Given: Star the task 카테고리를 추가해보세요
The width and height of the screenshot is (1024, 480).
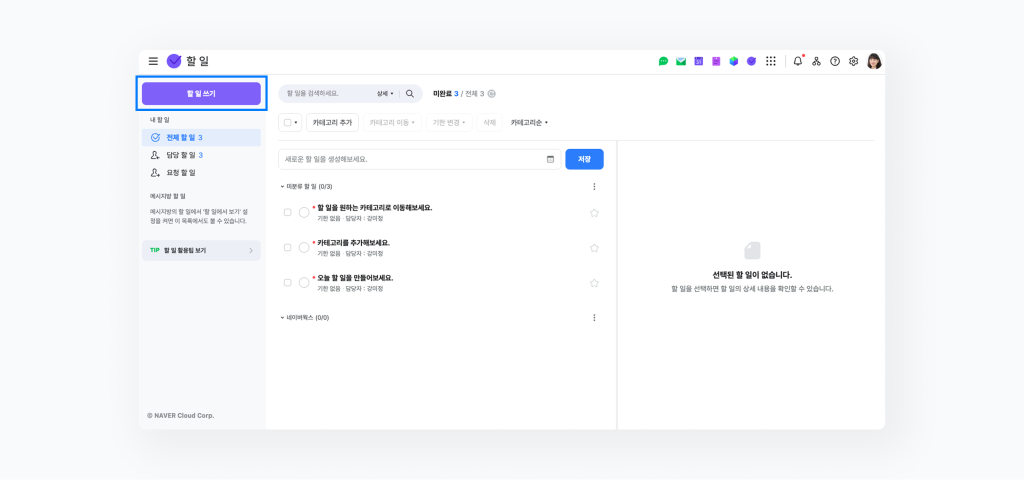Looking at the screenshot, I should tap(594, 248).
